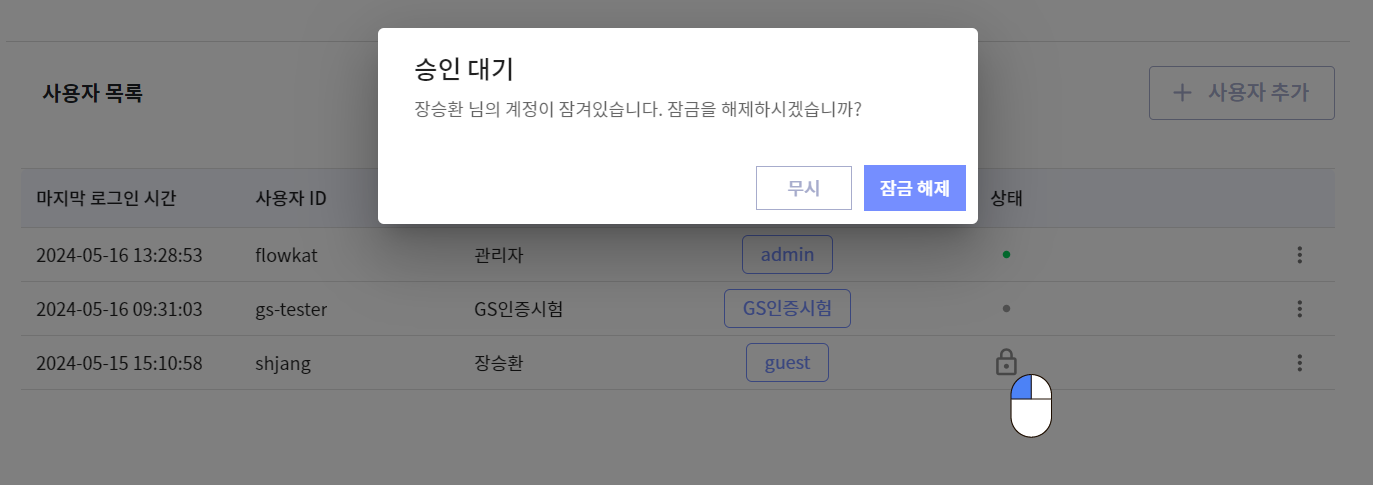Viewport: 1373px width, 485px height.
Task: Open the three-dot menu for flowkat
Action: pyautogui.click(x=1299, y=255)
